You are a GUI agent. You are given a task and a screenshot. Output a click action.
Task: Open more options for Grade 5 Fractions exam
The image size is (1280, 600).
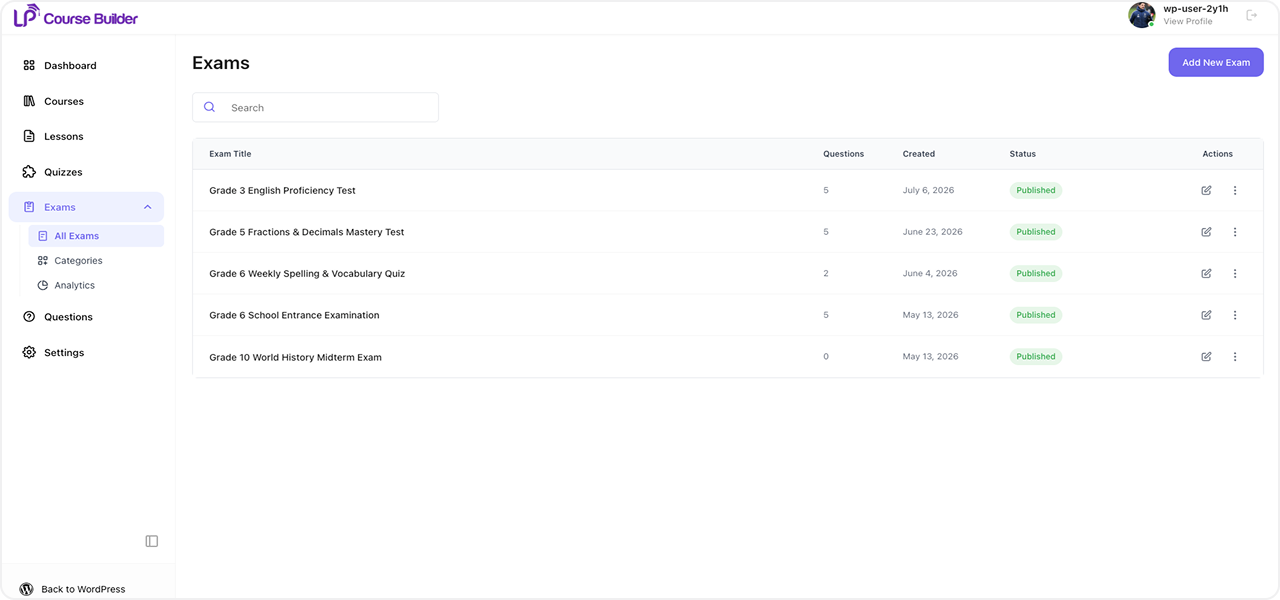[x=1235, y=232]
